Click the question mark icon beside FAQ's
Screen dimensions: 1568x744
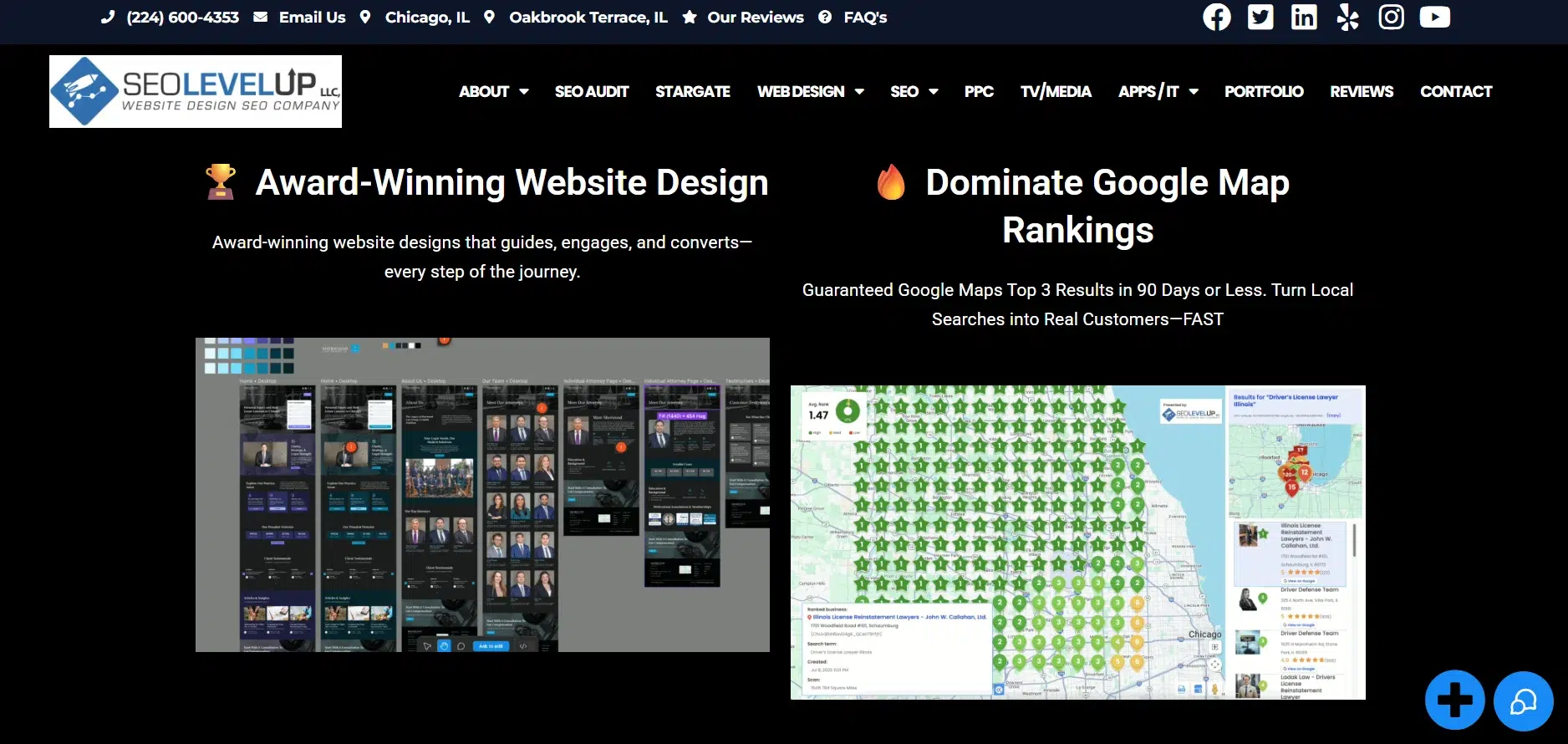[825, 17]
